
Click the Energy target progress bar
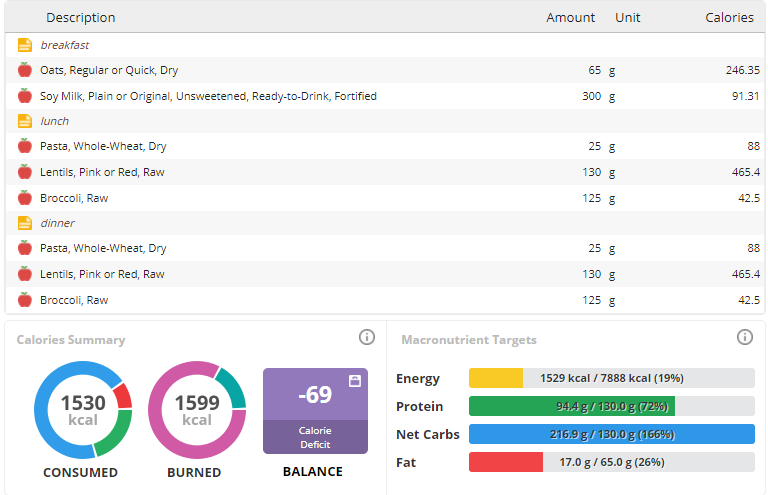(611, 378)
